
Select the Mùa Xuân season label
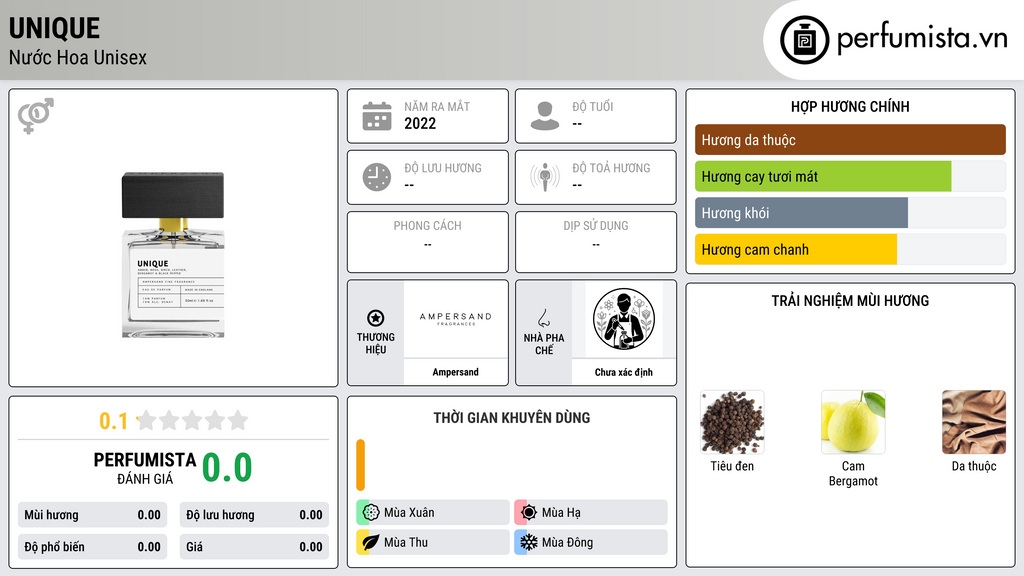(409, 513)
